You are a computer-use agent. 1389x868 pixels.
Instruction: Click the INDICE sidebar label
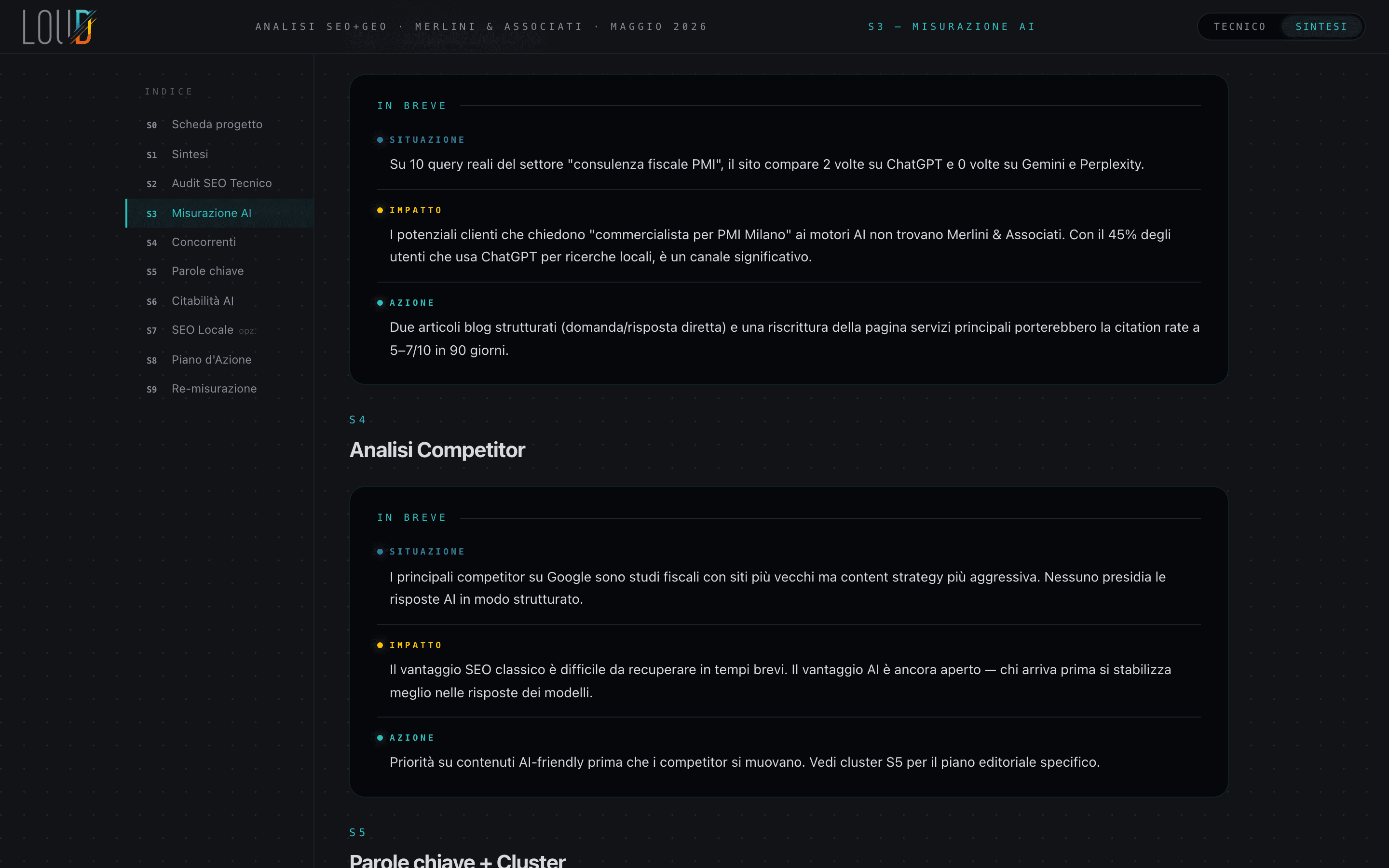tap(169, 91)
